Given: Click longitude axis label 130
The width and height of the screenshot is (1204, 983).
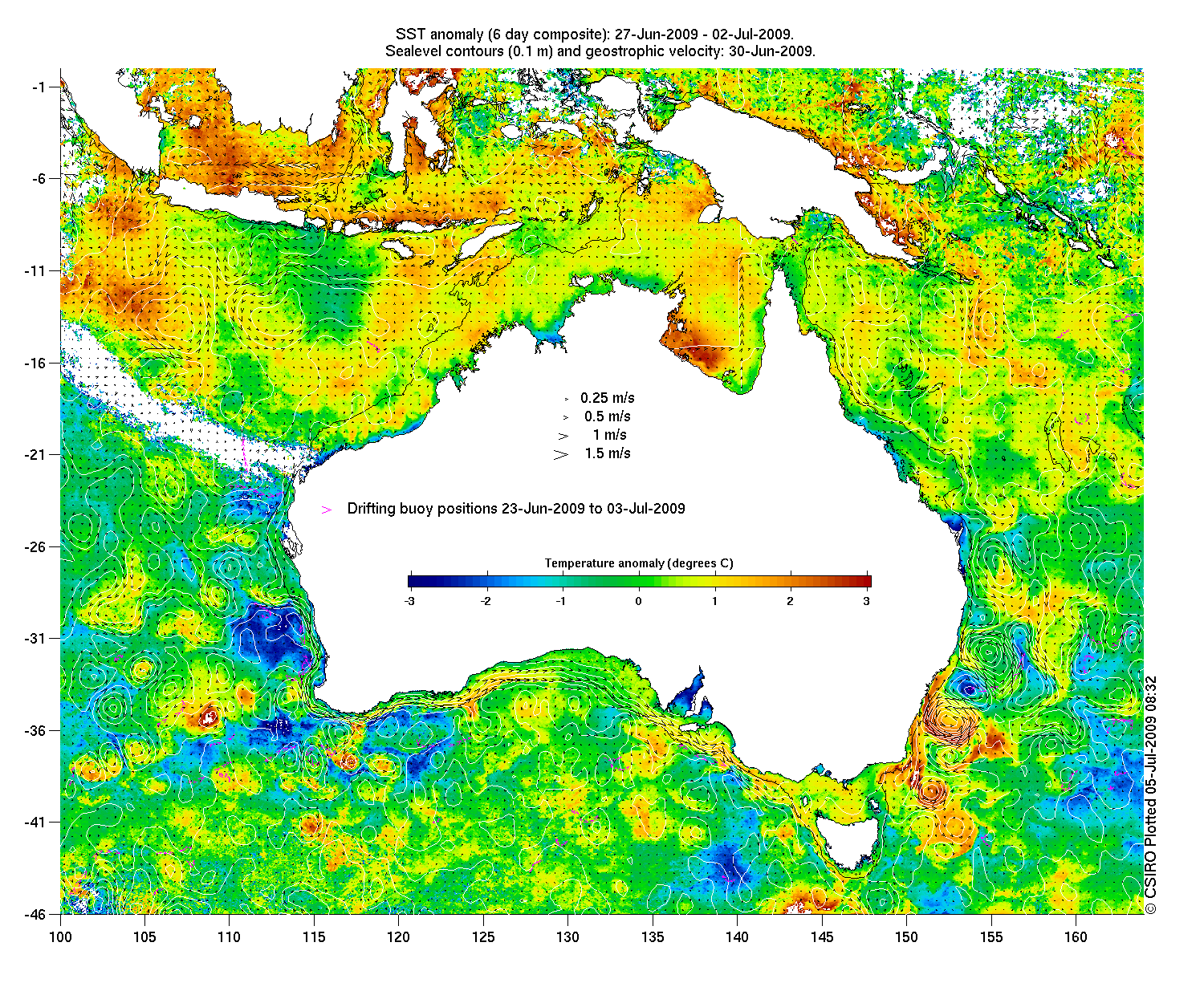Looking at the screenshot, I should click(x=567, y=937).
